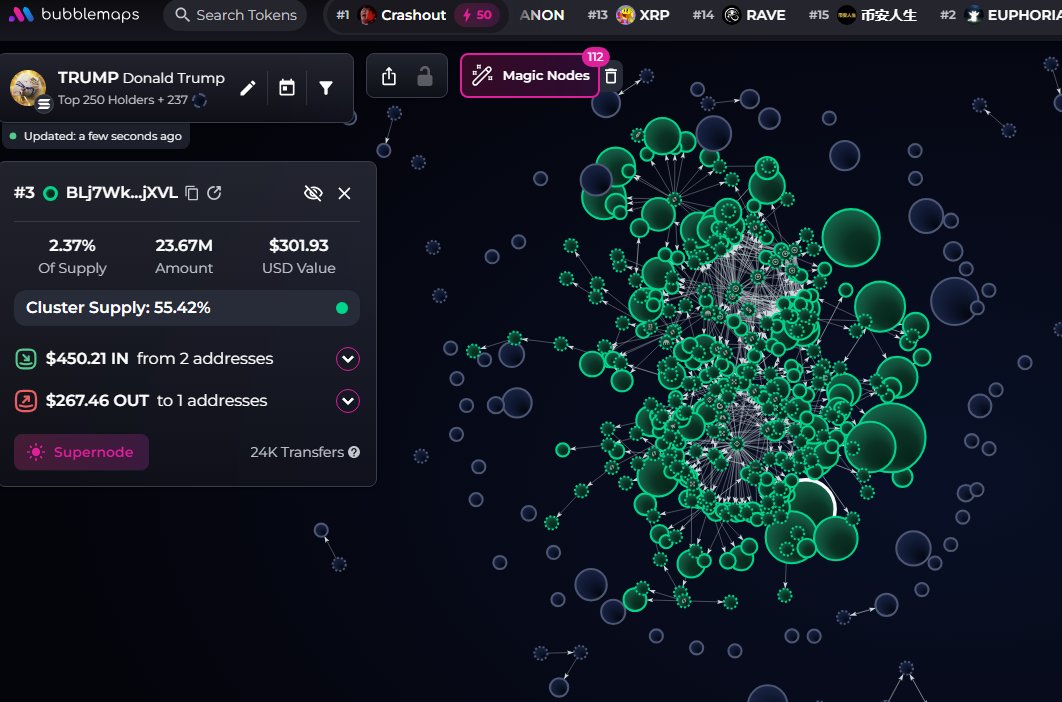Expand the $267.46 OUT addresses list
The width and height of the screenshot is (1062, 702).
point(348,401)
